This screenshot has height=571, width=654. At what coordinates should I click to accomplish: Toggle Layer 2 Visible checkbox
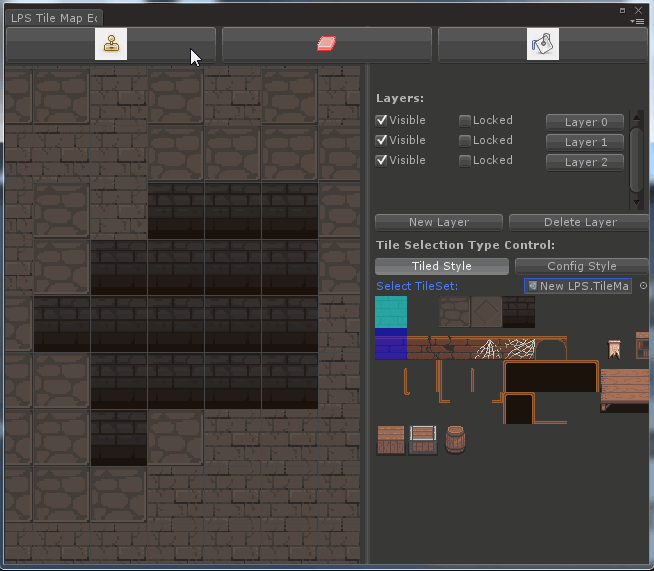click(381, 161)
